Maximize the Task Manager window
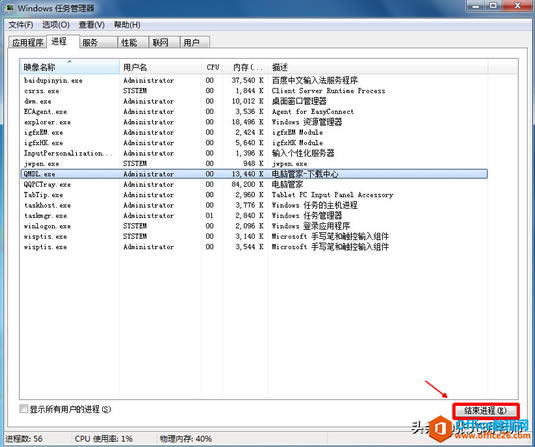This screenshot has width=535, height=447. (493, 6)
